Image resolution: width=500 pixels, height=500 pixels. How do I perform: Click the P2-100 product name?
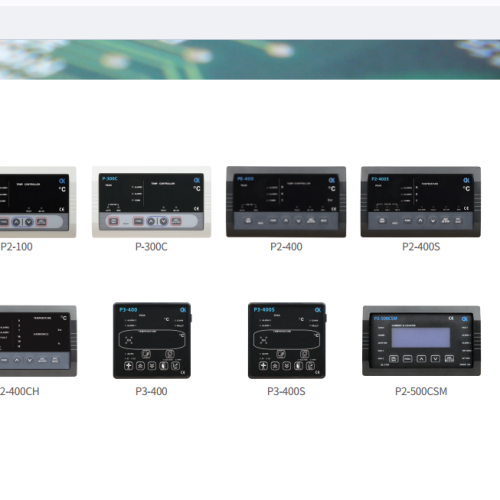coord(16,247)
